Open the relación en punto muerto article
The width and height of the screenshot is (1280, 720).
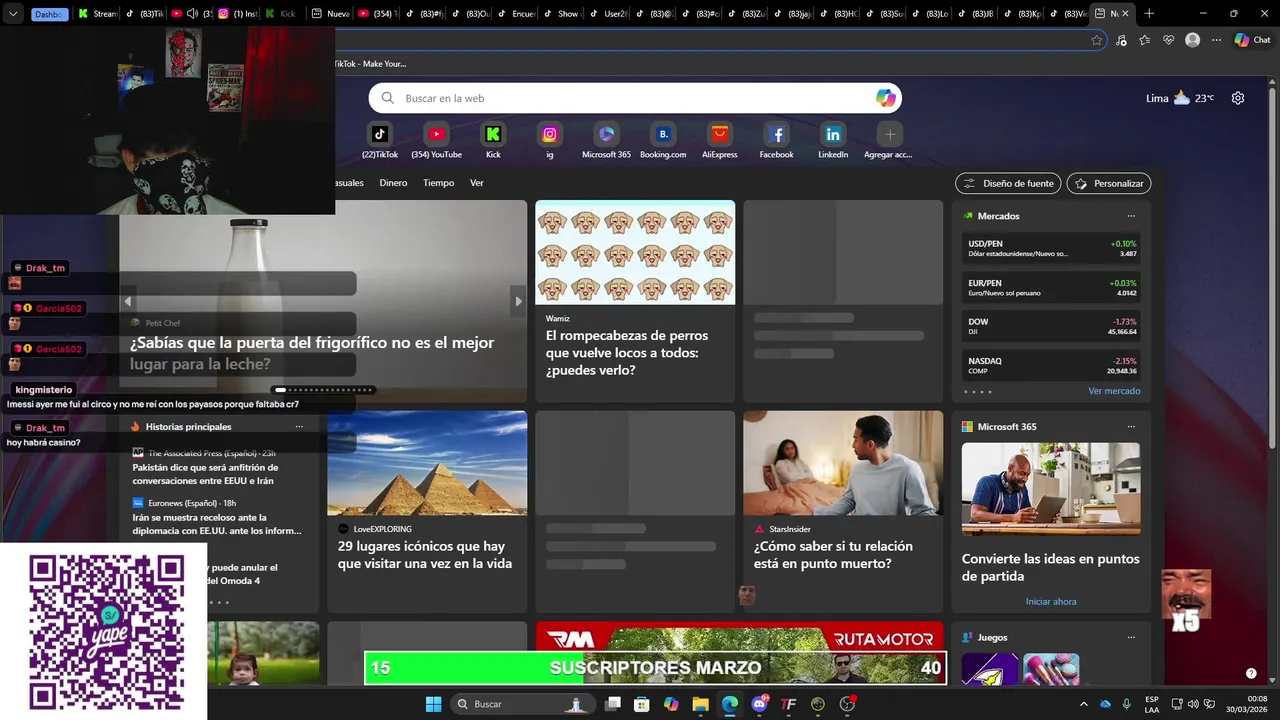843,511
